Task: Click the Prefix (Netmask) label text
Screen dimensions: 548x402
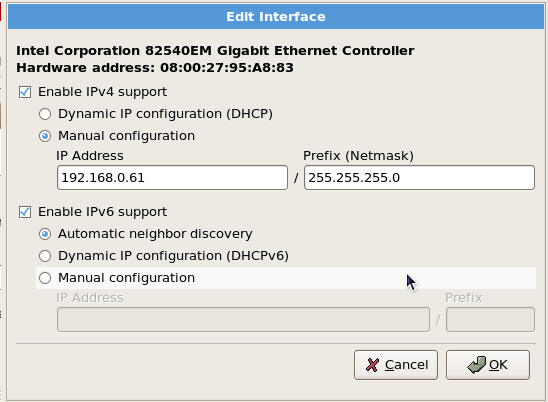Action: [358, 156]
